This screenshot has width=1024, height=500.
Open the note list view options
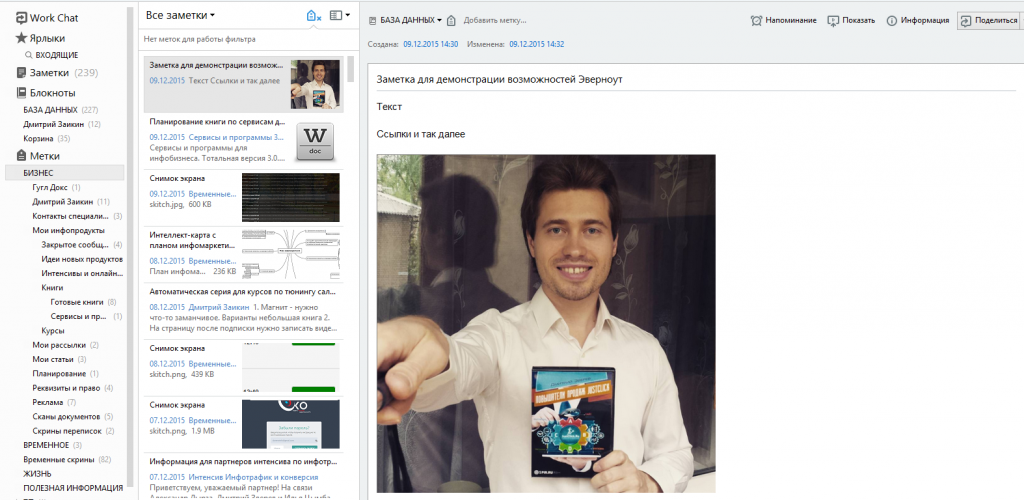click(340, 15)
